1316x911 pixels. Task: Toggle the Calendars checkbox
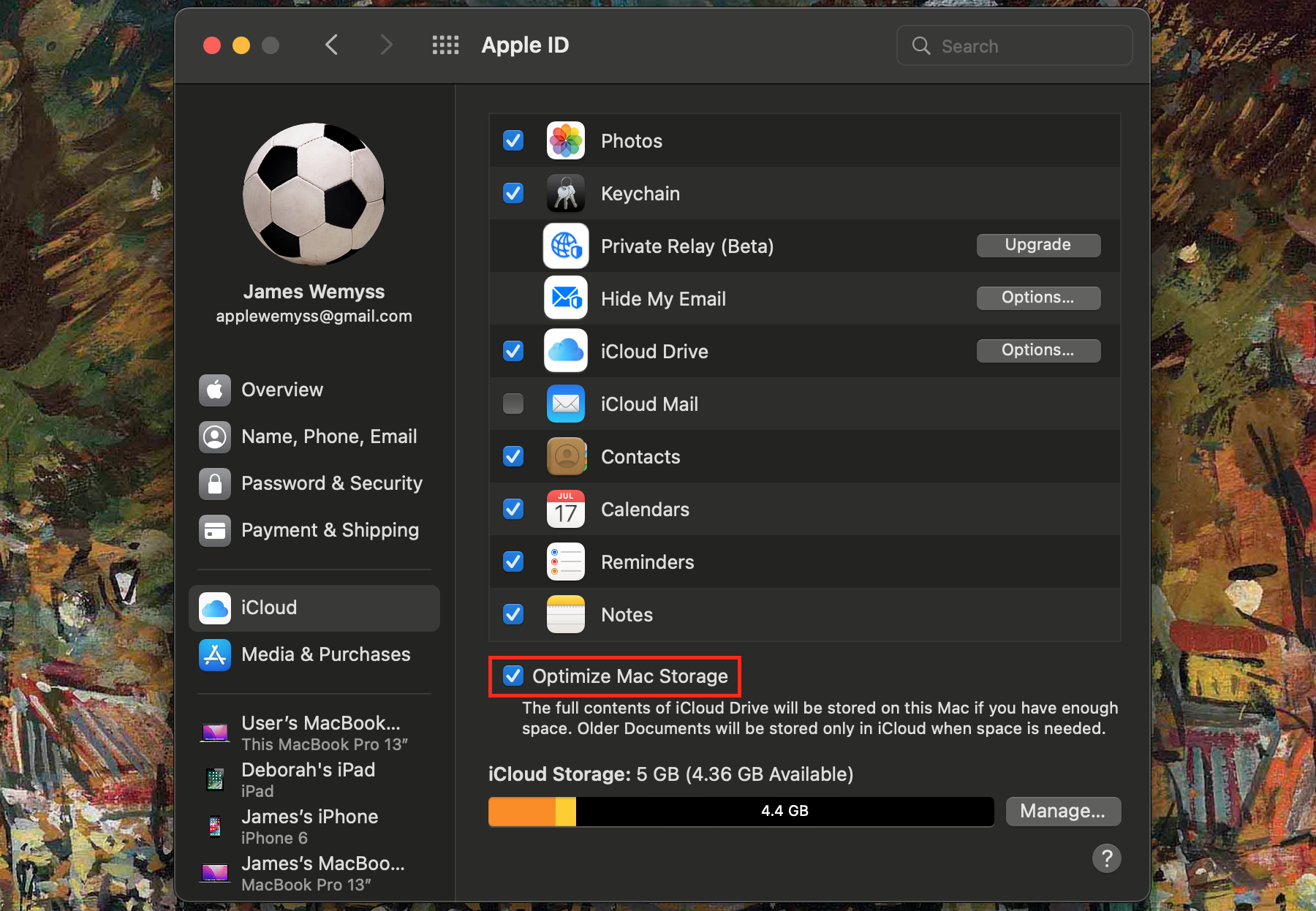(513, 509)
